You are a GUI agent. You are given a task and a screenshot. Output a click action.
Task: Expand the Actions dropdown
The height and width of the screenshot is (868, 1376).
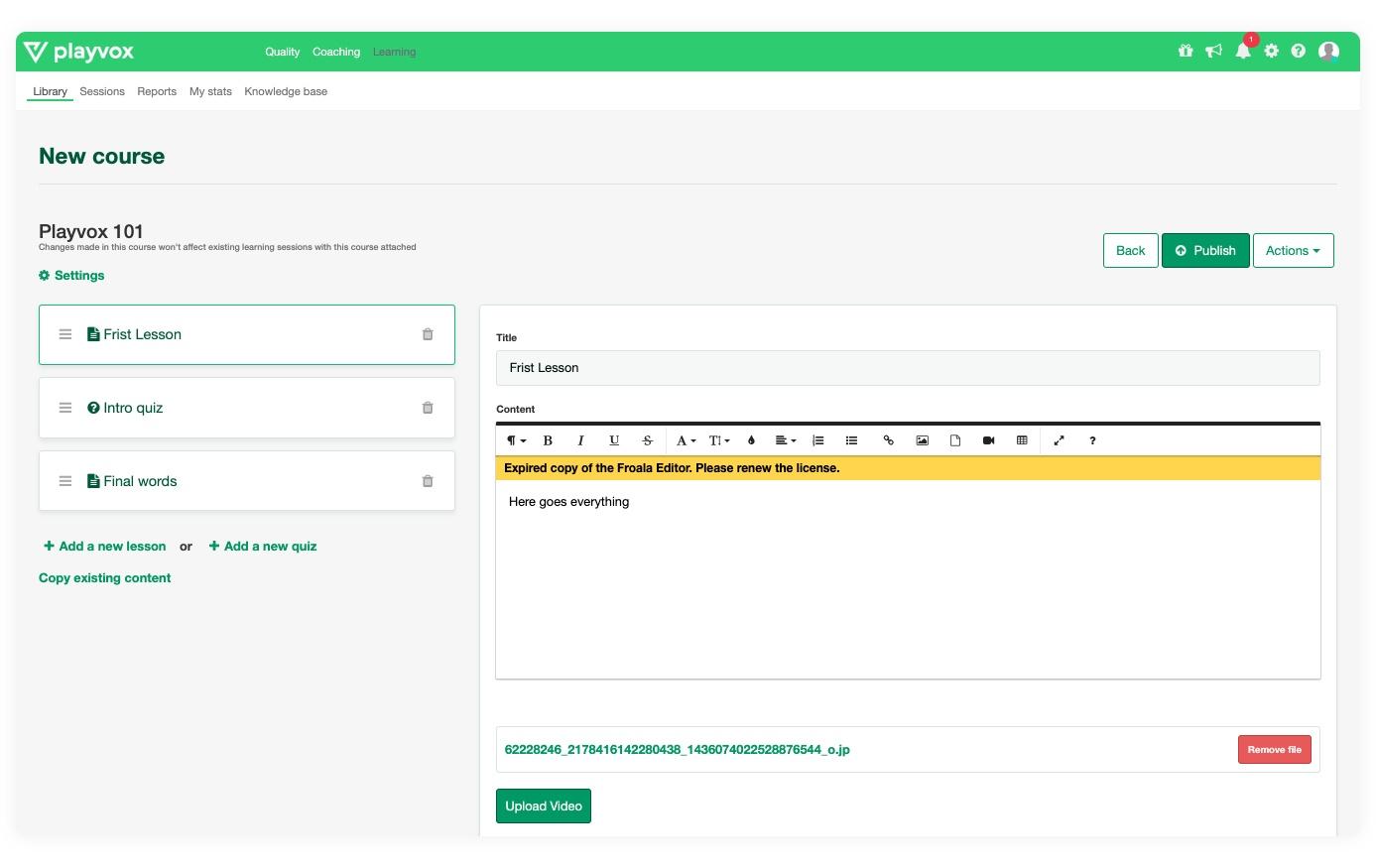[x=1293, y=250]
